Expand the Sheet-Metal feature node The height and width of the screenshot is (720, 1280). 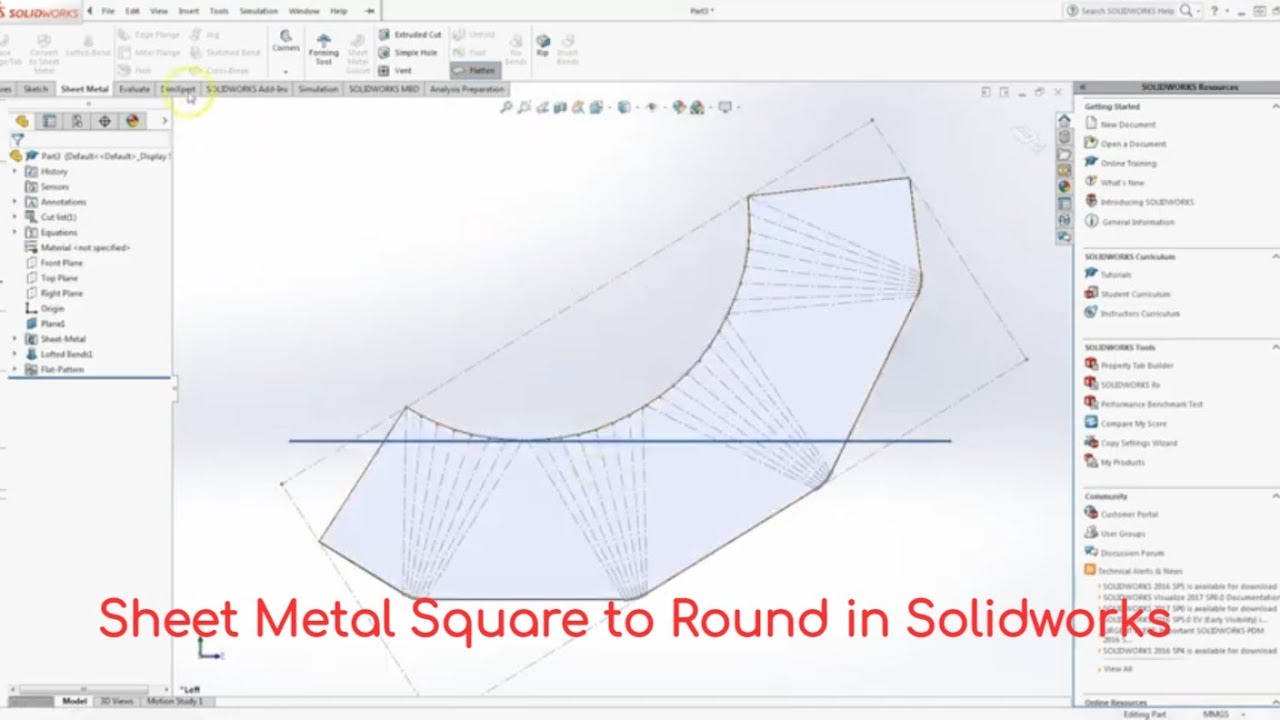(x=15, y=339)
